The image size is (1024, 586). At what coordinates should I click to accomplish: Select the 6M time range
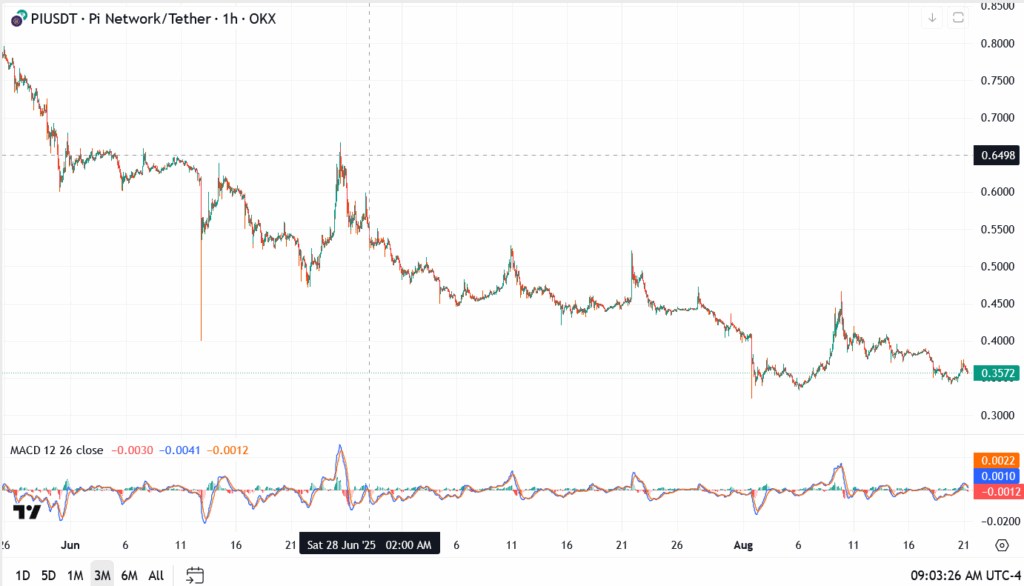click(x=129, y=576)
